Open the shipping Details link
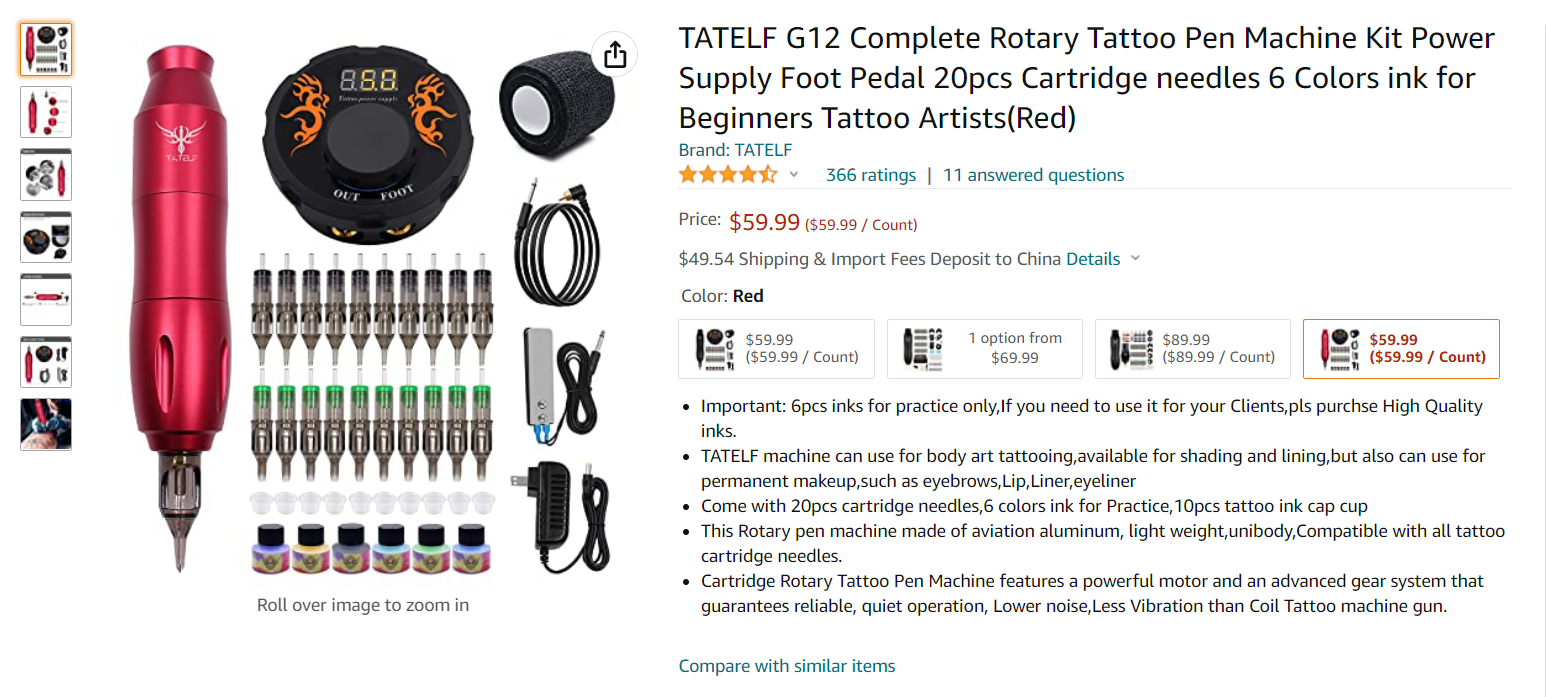 click(x=1093, y=259)
